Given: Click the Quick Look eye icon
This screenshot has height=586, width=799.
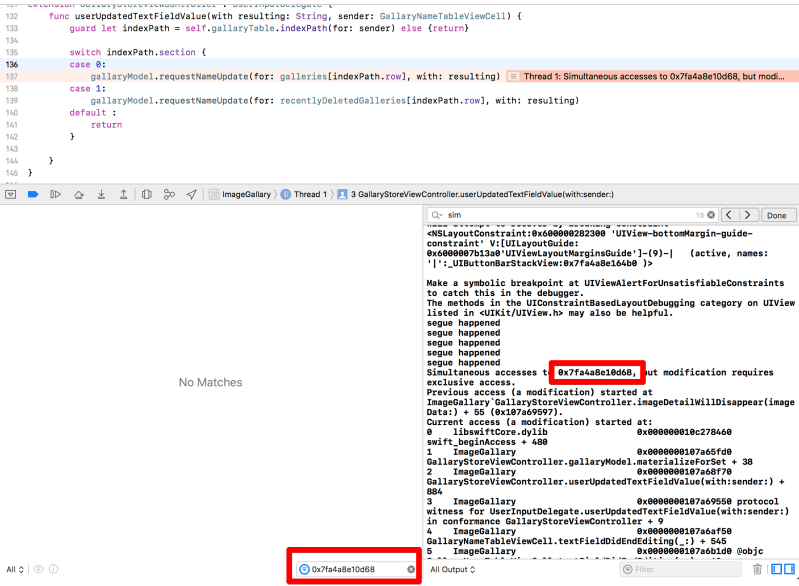Looking at the screenshot, I should pyautogui.click(x=39, y=569).
